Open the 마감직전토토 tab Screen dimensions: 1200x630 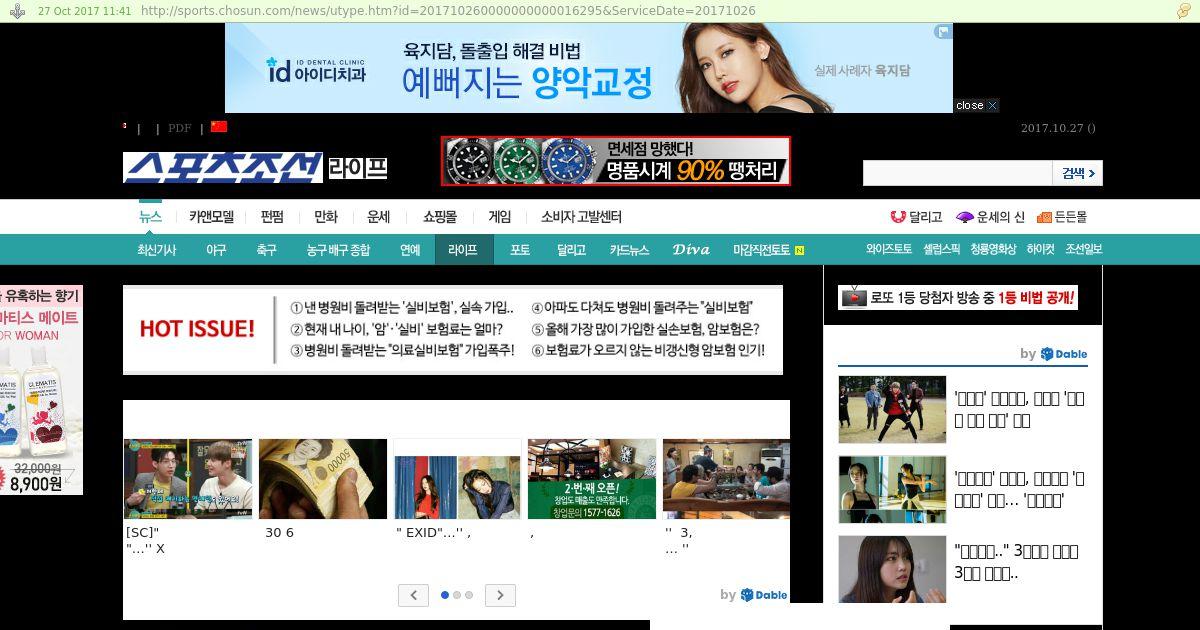[761, 250]
